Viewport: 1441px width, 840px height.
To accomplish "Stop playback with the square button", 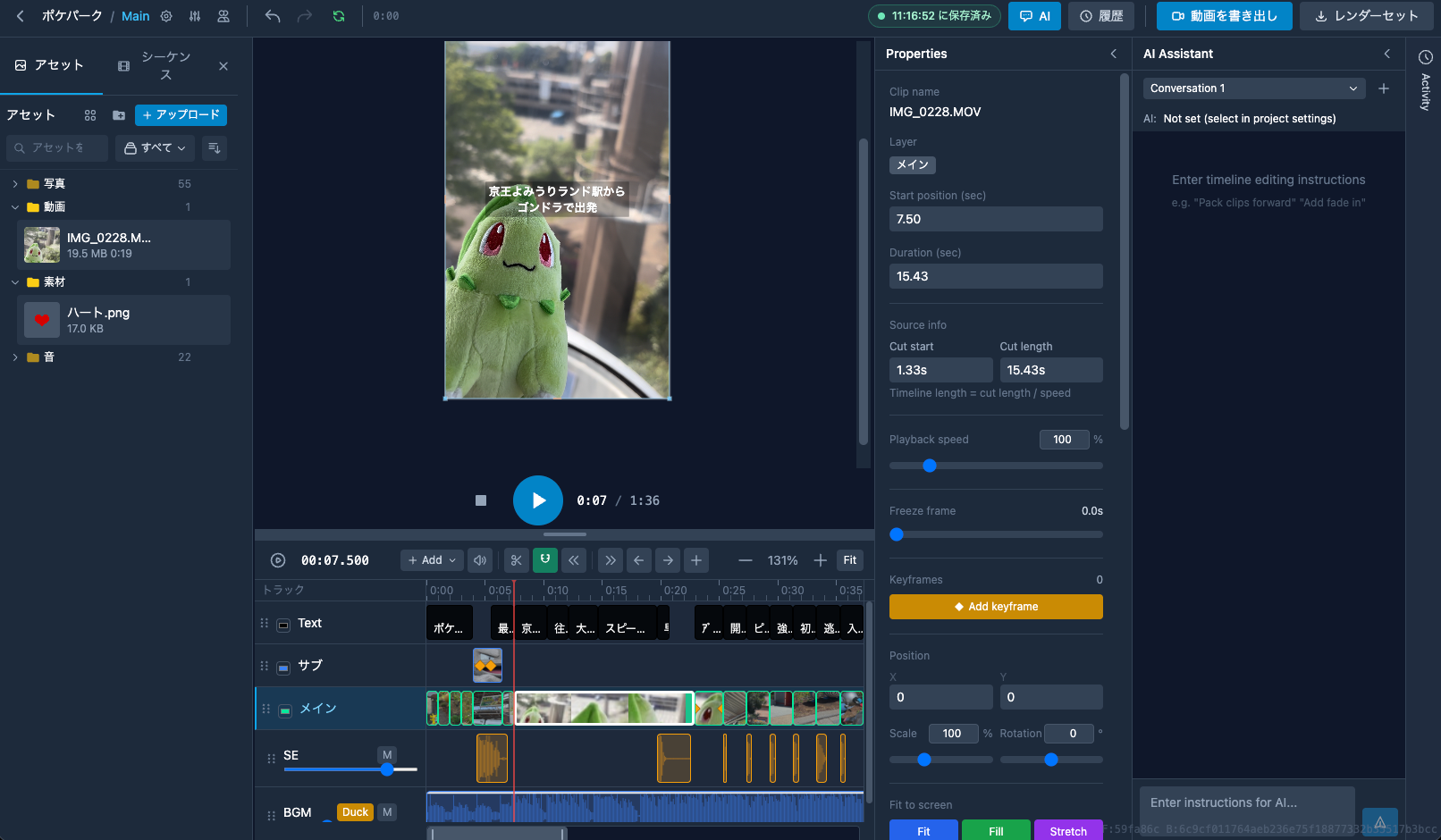I will 481,500.
